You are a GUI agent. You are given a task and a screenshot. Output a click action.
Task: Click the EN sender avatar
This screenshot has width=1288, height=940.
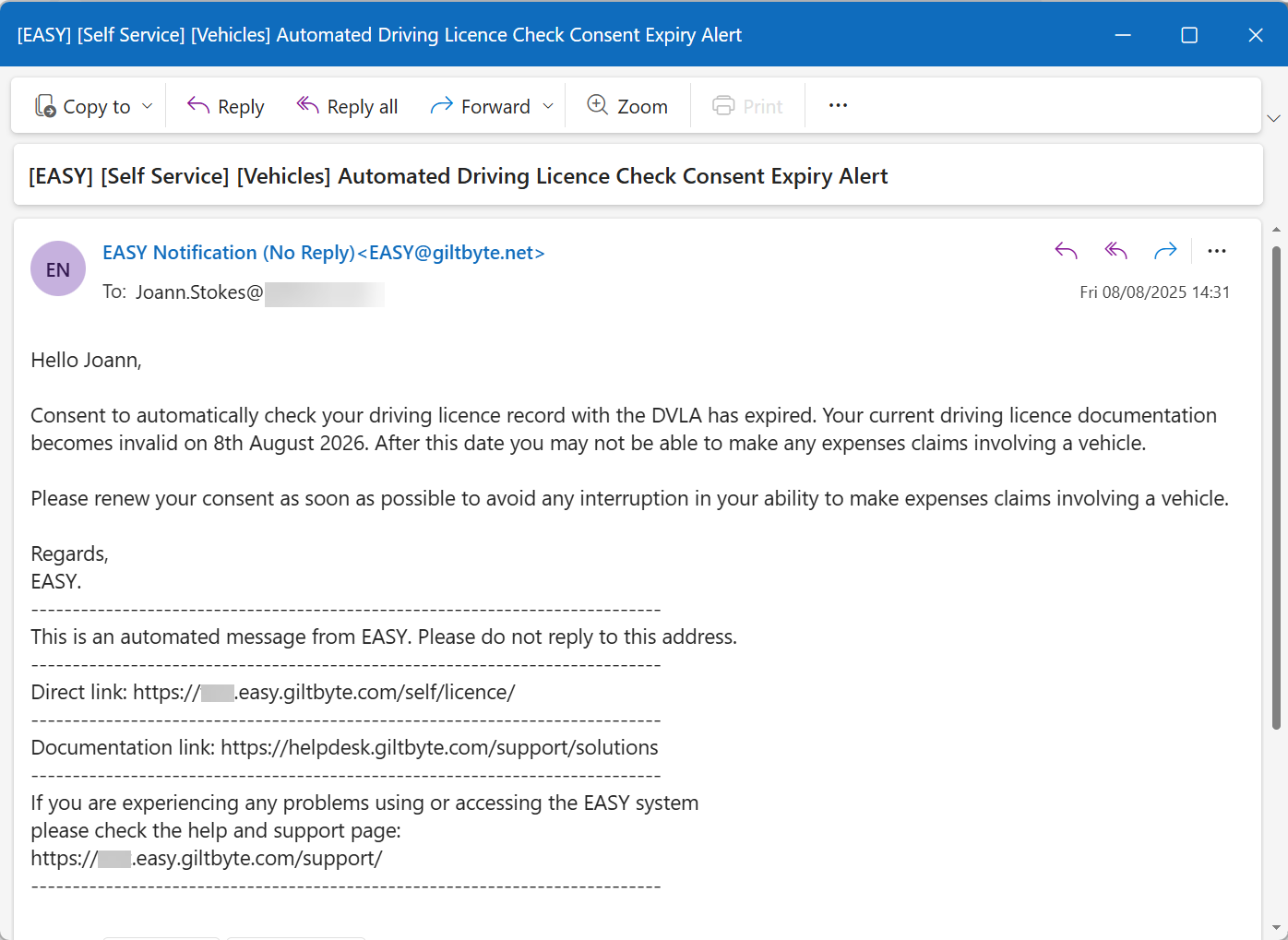click(x=58, y=268)
